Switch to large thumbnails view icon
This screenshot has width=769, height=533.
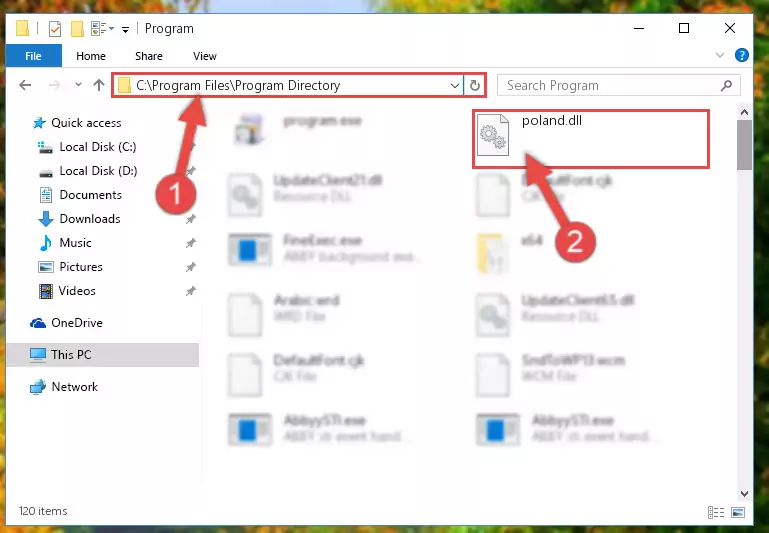click(x=738, y=512)
